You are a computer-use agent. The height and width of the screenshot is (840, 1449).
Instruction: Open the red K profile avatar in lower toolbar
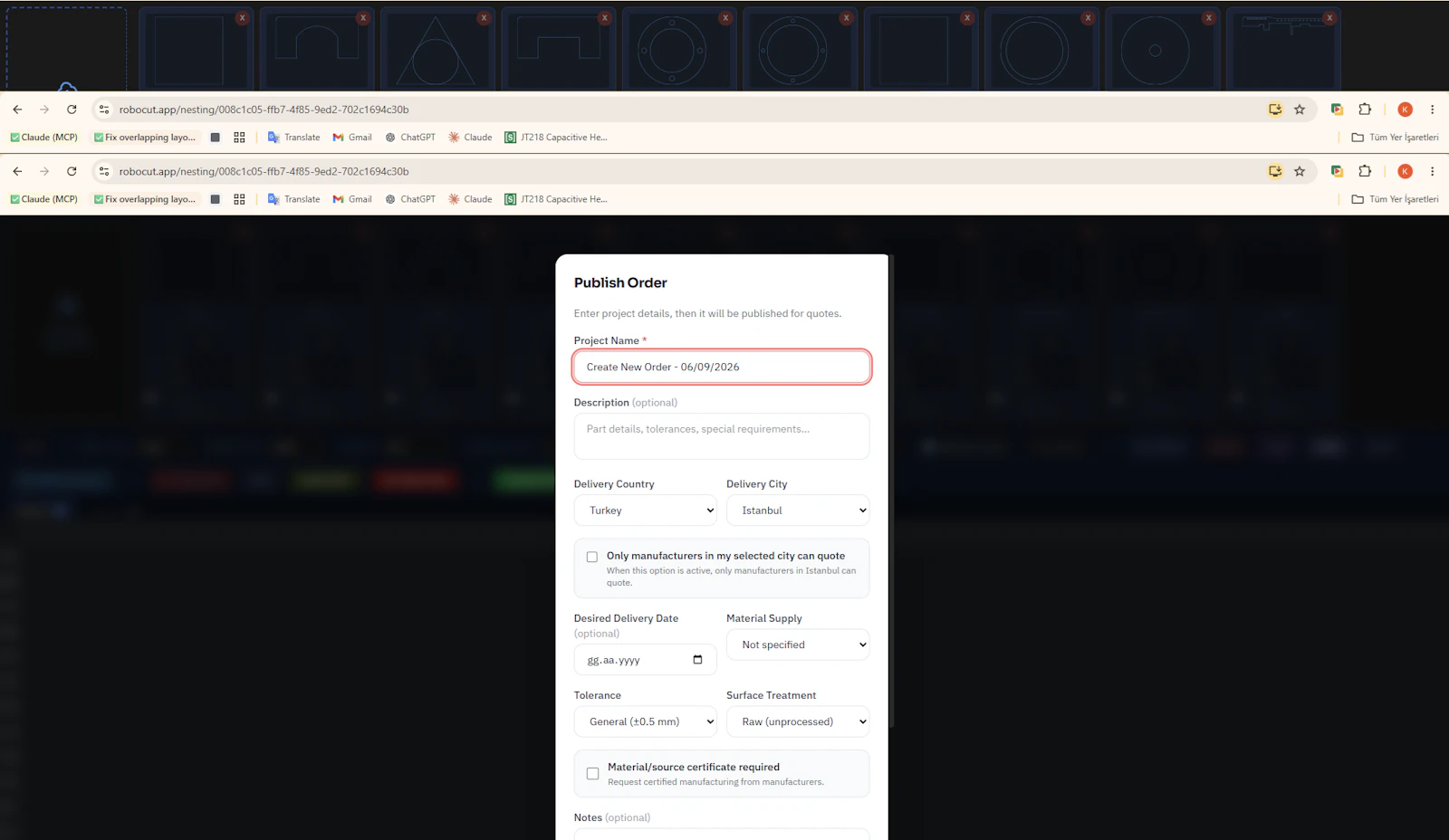[x=1405, y=171]
